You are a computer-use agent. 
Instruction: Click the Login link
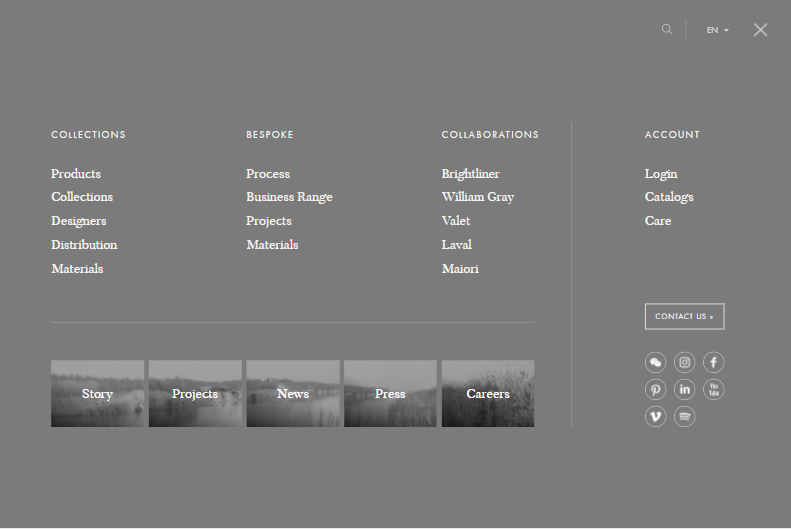661,174
